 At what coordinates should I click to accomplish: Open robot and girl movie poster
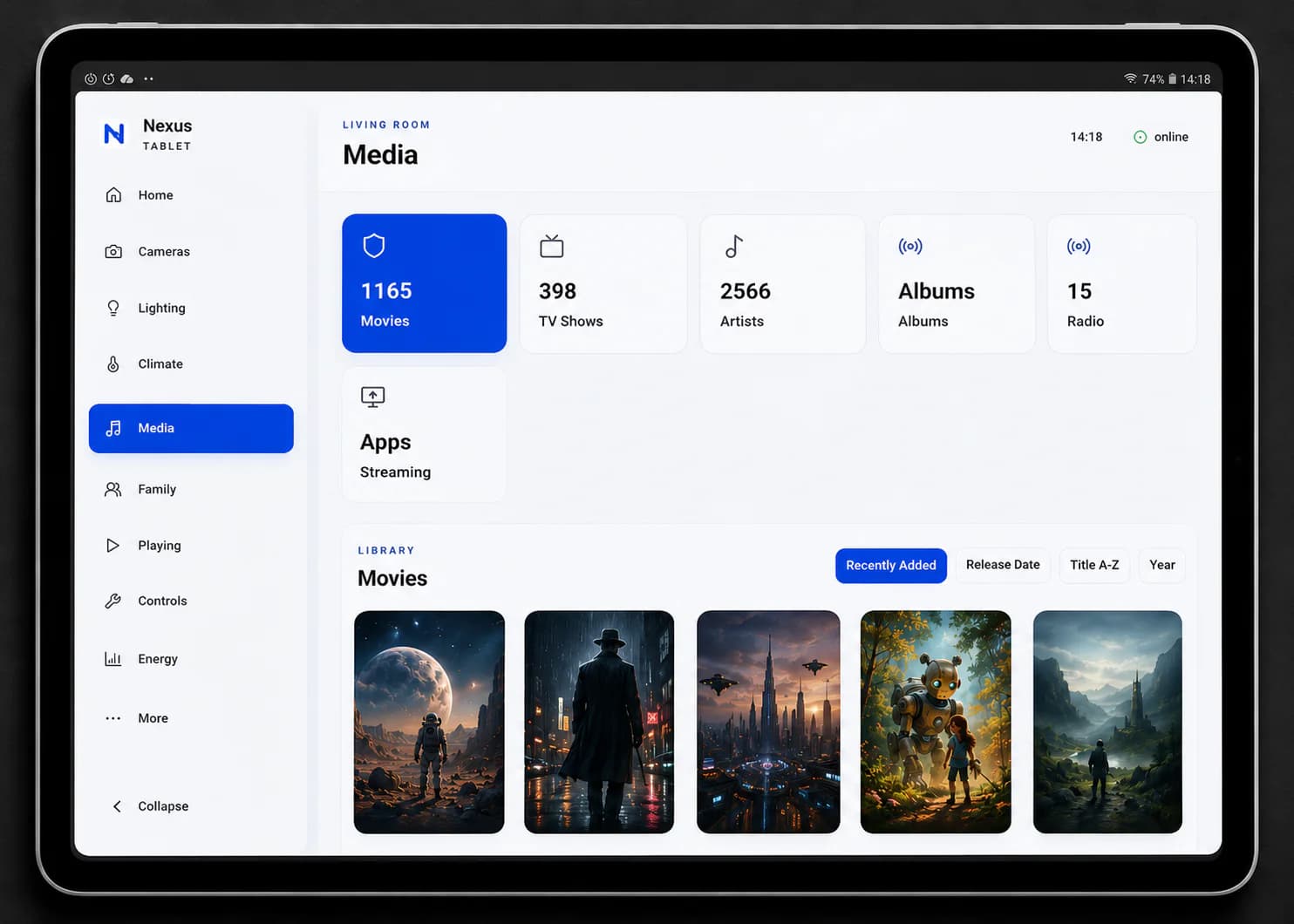pyautogui.click(x=936, y=722)
